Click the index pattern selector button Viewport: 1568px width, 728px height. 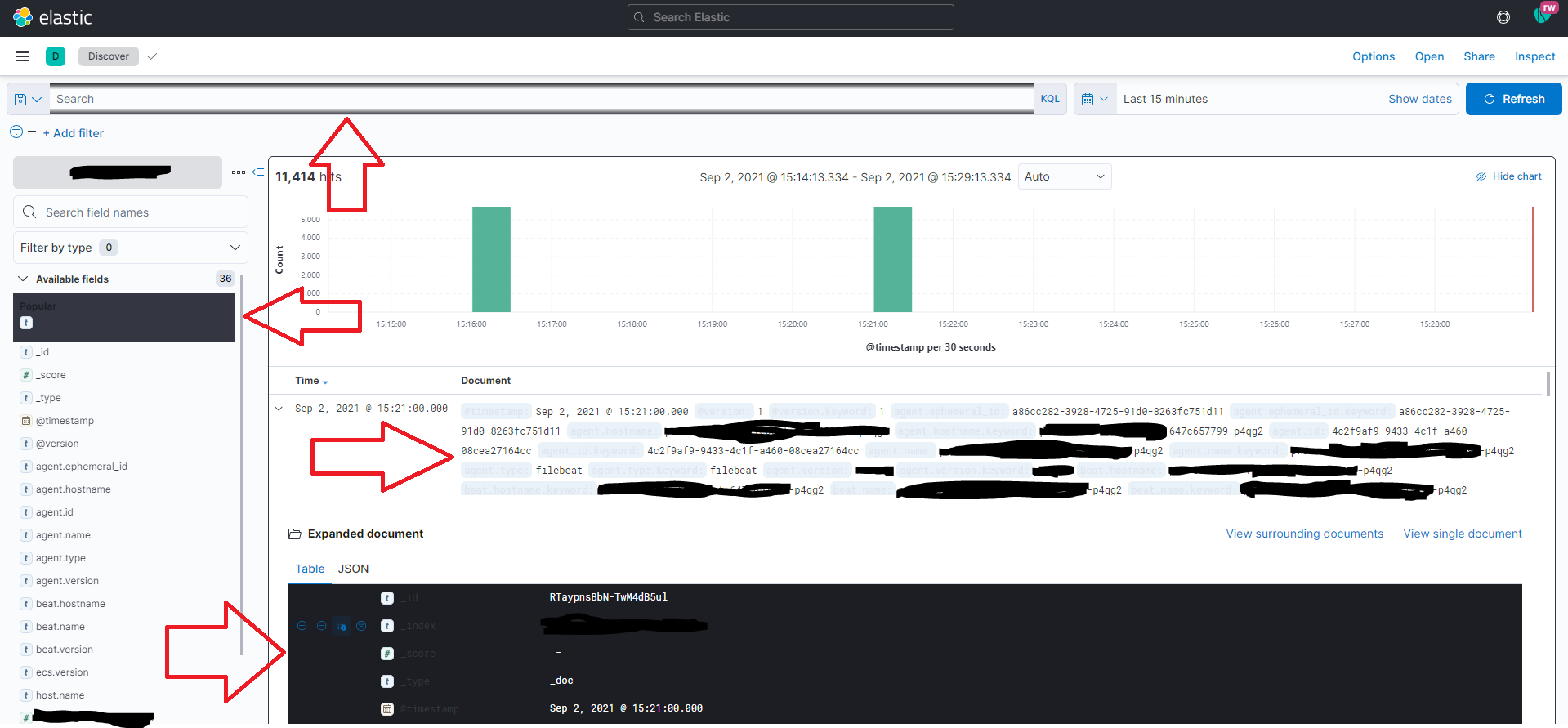pyautogui.click(x=118, y=172)
